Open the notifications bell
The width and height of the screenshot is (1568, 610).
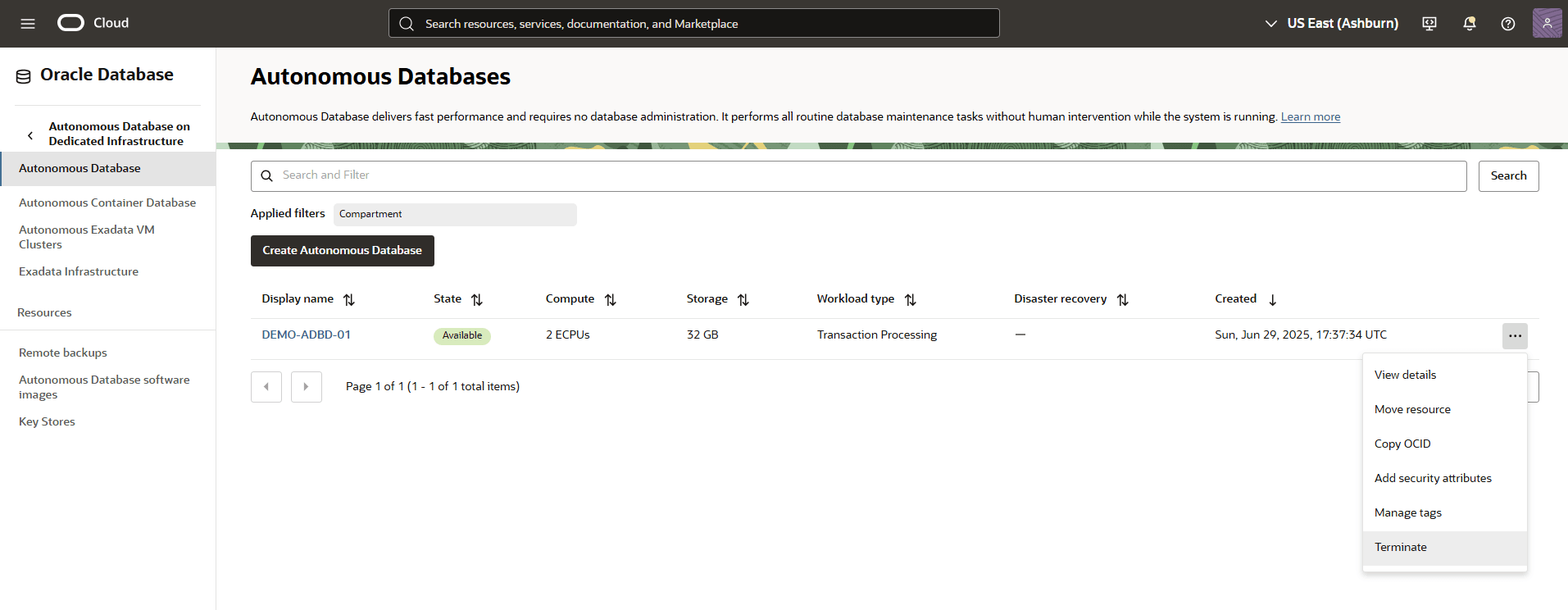click(x=1470, y=24)
